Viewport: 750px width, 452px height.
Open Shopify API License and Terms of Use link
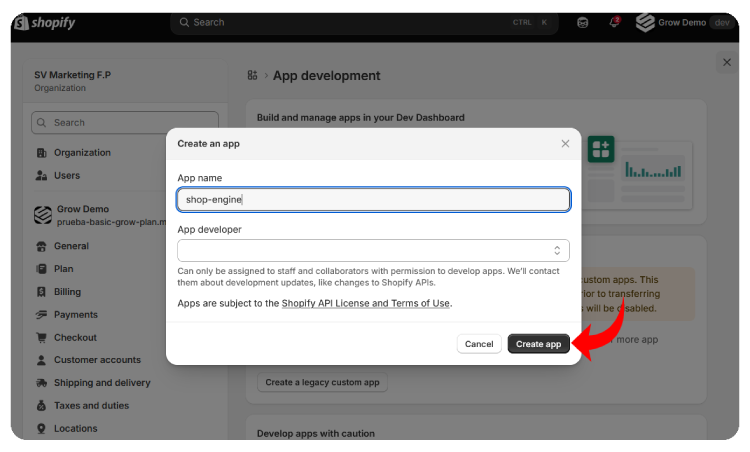click(x=365, y=303)
